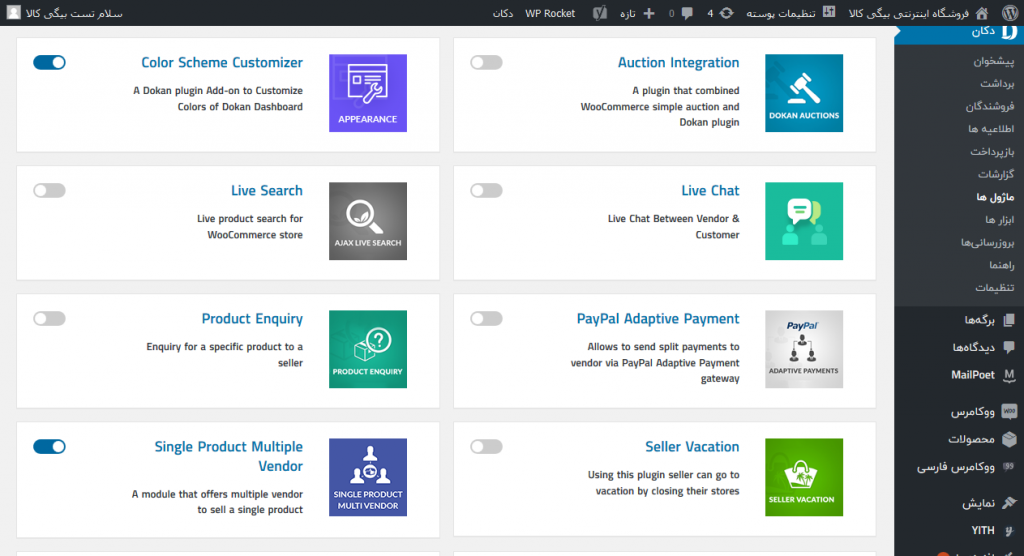1024x556 pixels.
Task: Open WP Rocket in the admin bar
Action: point(550,13)
